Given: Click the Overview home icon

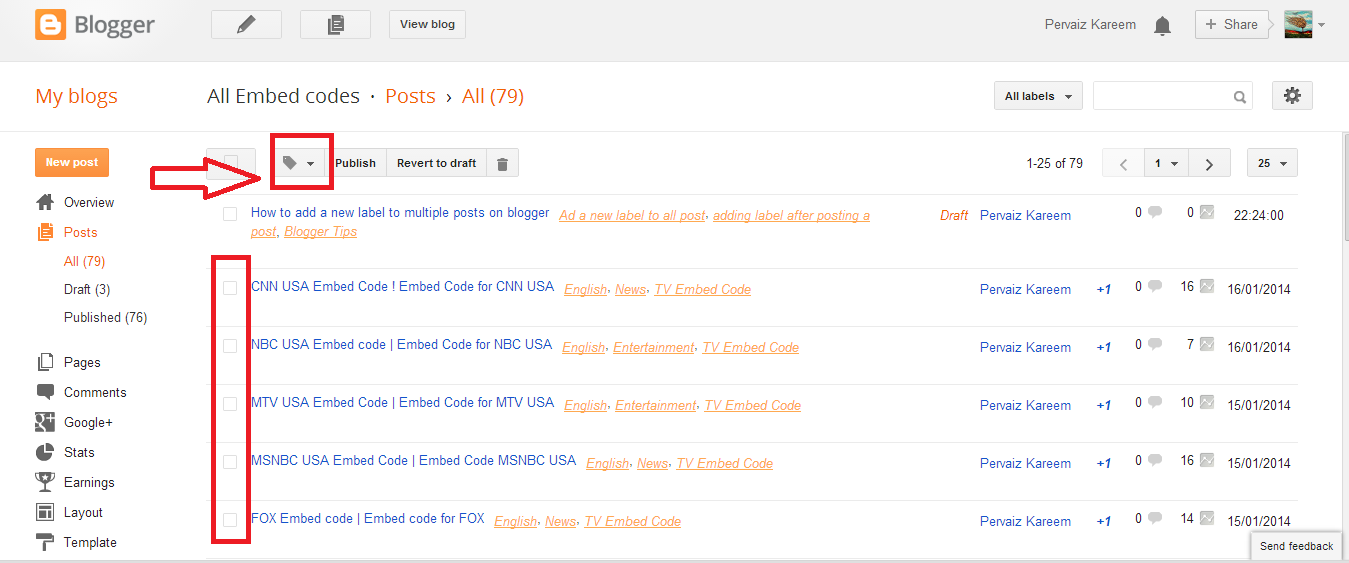Looking at the screenshot, I should pos(45,202).
